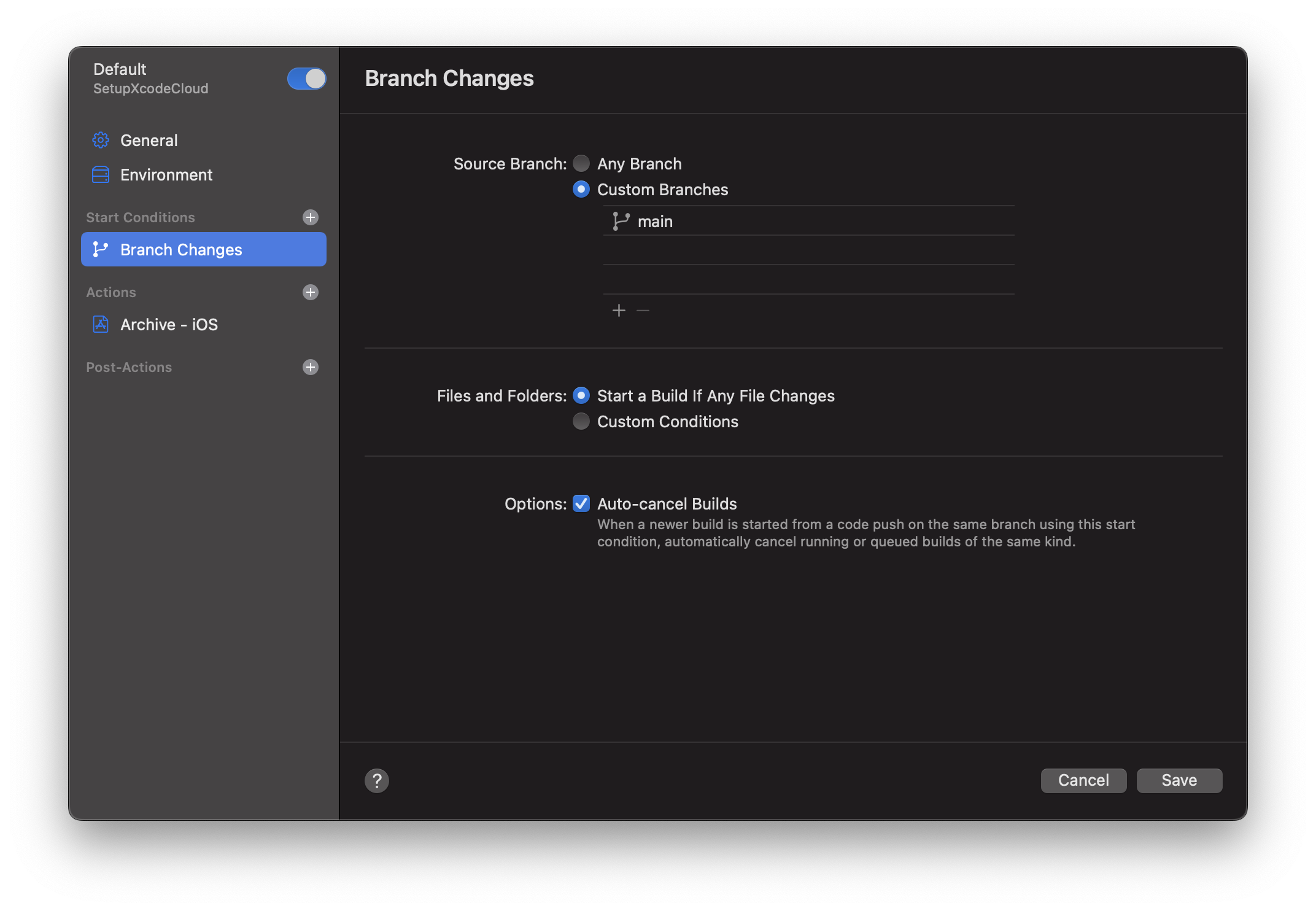Expand the Default workflow toggle switch
1316x911 pixels.
[307, 79]
